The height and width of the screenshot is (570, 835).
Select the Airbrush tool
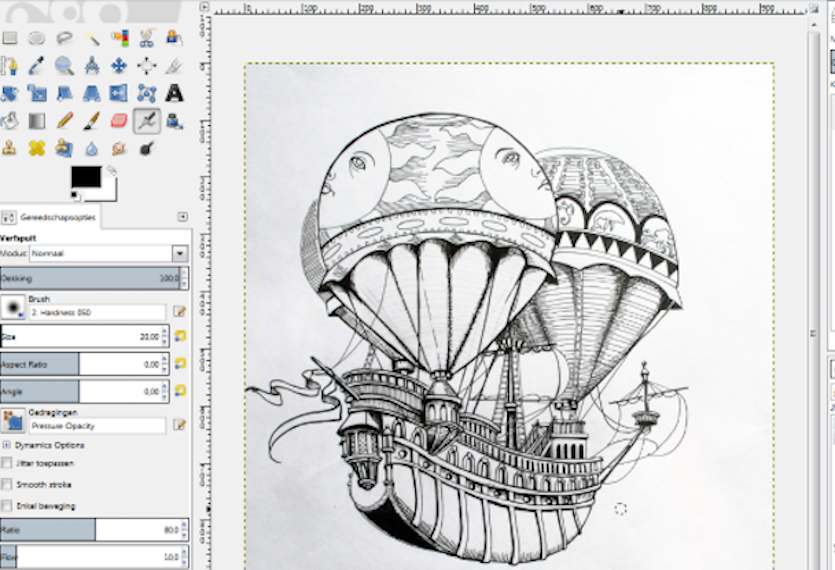tap(147, 121)
